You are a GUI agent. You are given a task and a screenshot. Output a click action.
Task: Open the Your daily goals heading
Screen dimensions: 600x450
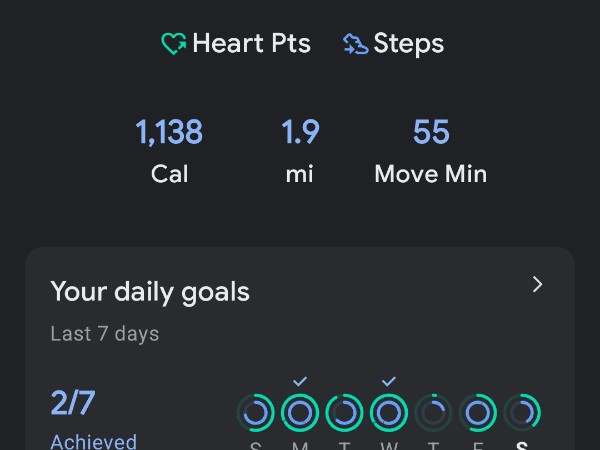pos(150,292)
